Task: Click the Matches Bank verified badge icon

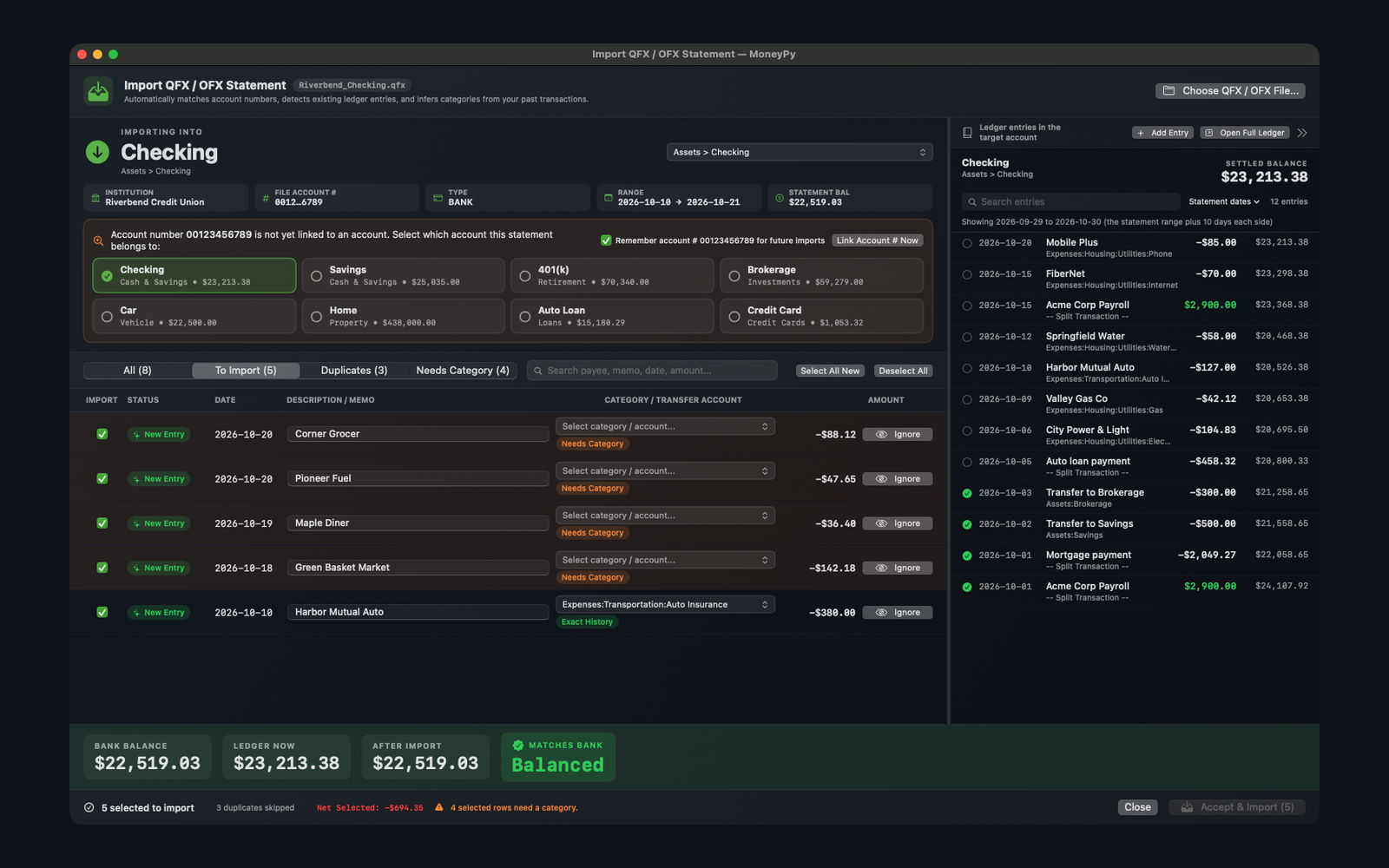Action: click(x=518, y=745)
